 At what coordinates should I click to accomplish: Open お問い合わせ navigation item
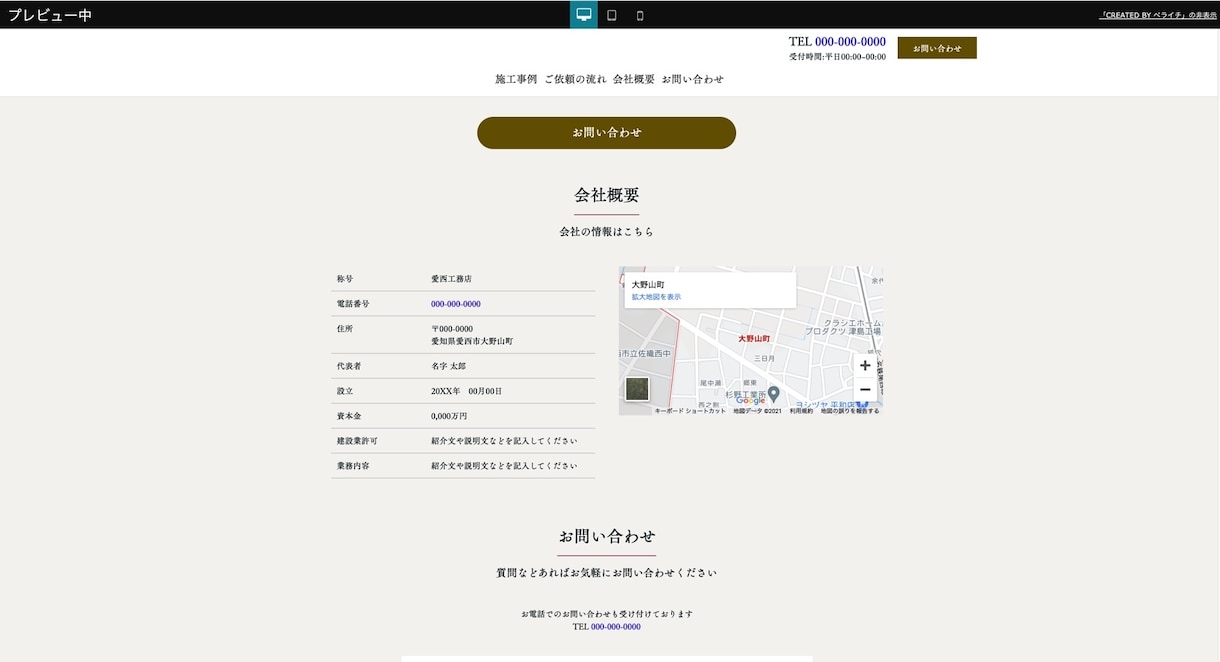tap(693, 79)
